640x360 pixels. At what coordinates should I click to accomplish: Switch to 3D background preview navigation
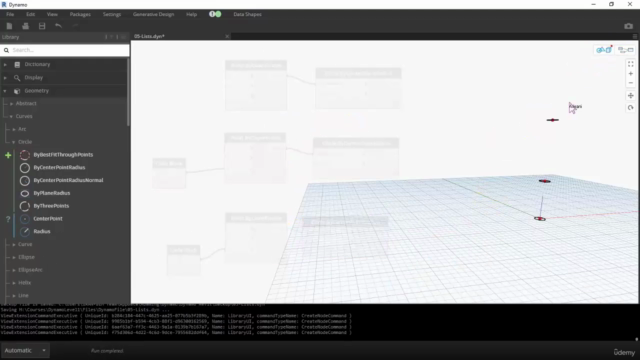[604, 50]
